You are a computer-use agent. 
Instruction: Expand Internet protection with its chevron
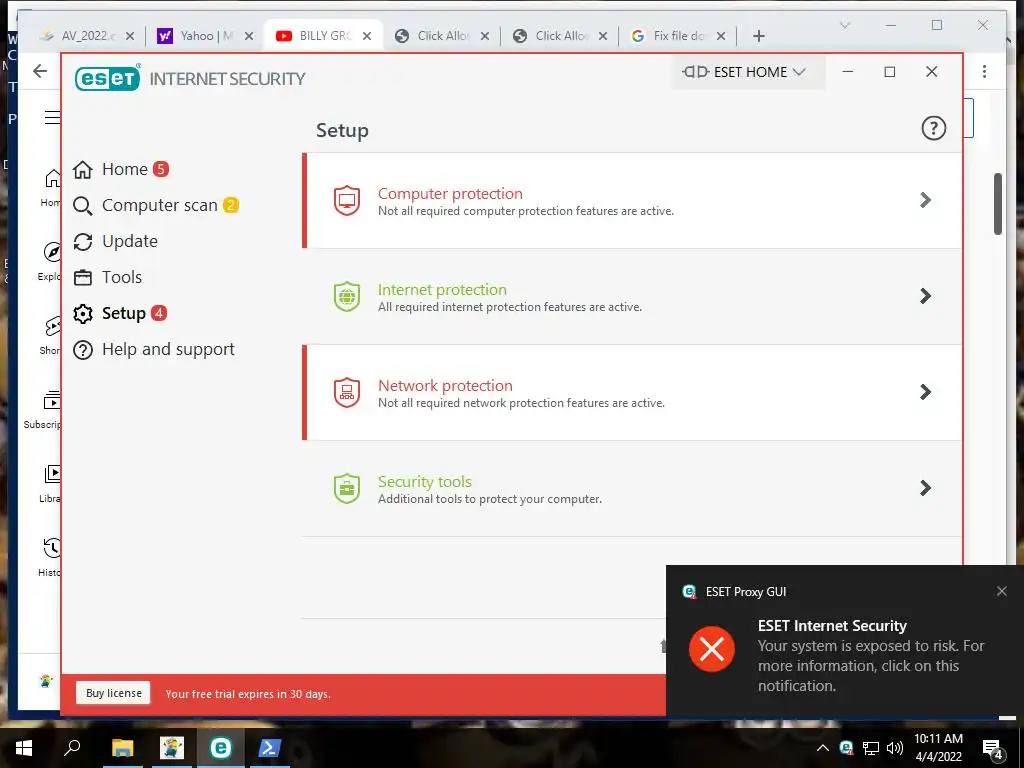point(925,296)
